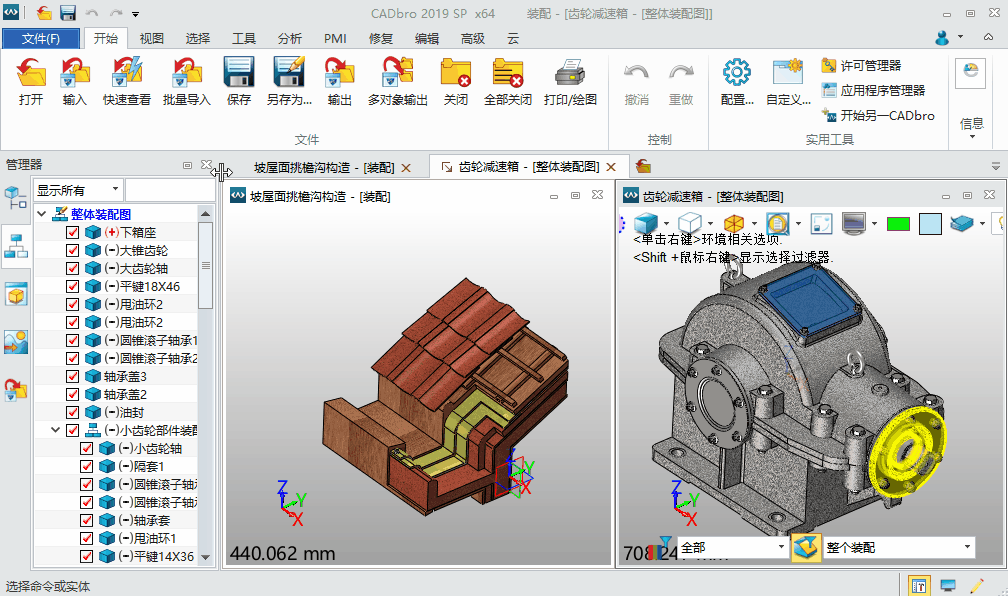The height and width of the screenshot is (596, 1008).
Task: Uncheck the 下箱座 component checkbox
Action: click(73, 232)
